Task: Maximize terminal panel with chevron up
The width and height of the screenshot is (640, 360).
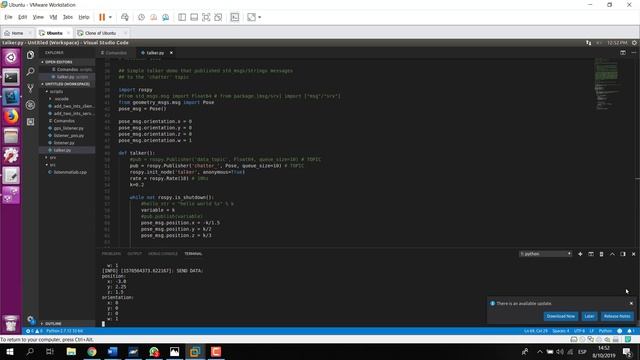Action: [612, 254]
